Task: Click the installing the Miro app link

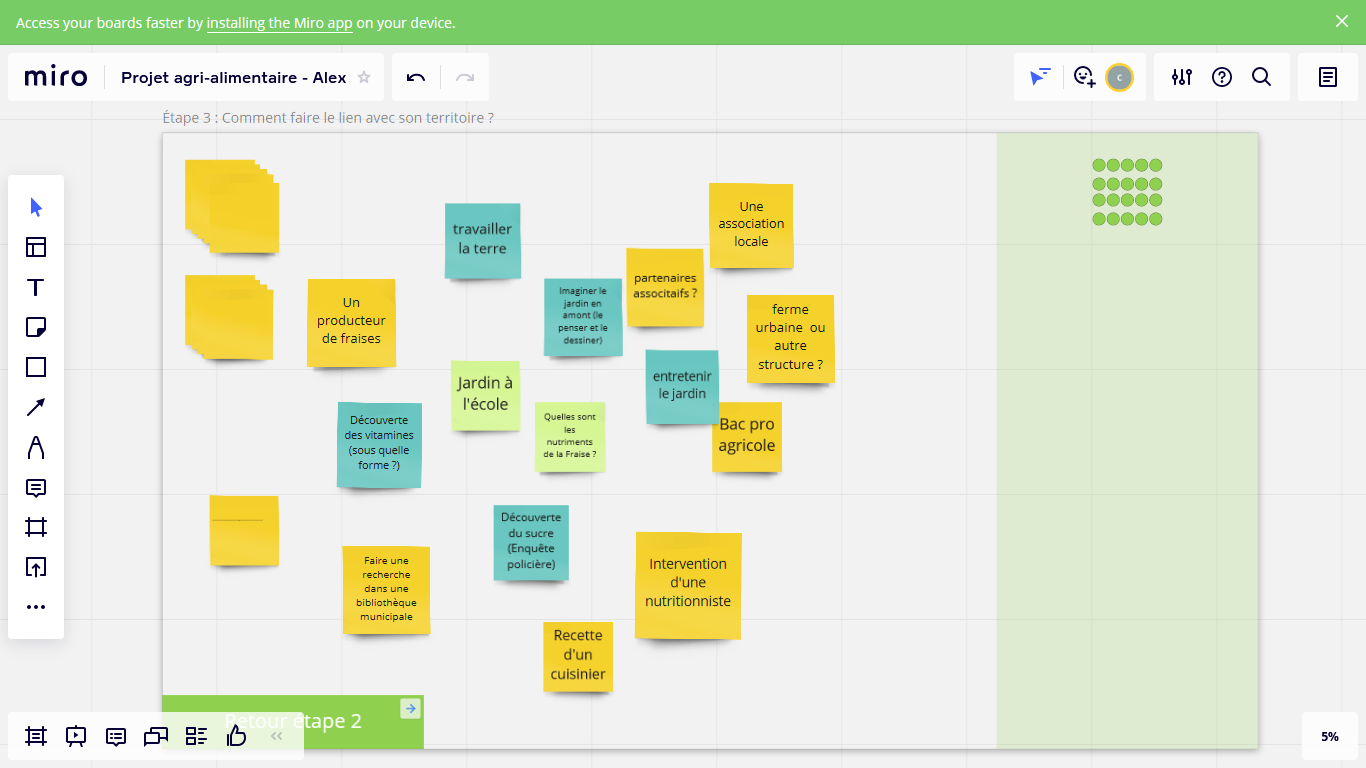Action: tap(279, 22)
